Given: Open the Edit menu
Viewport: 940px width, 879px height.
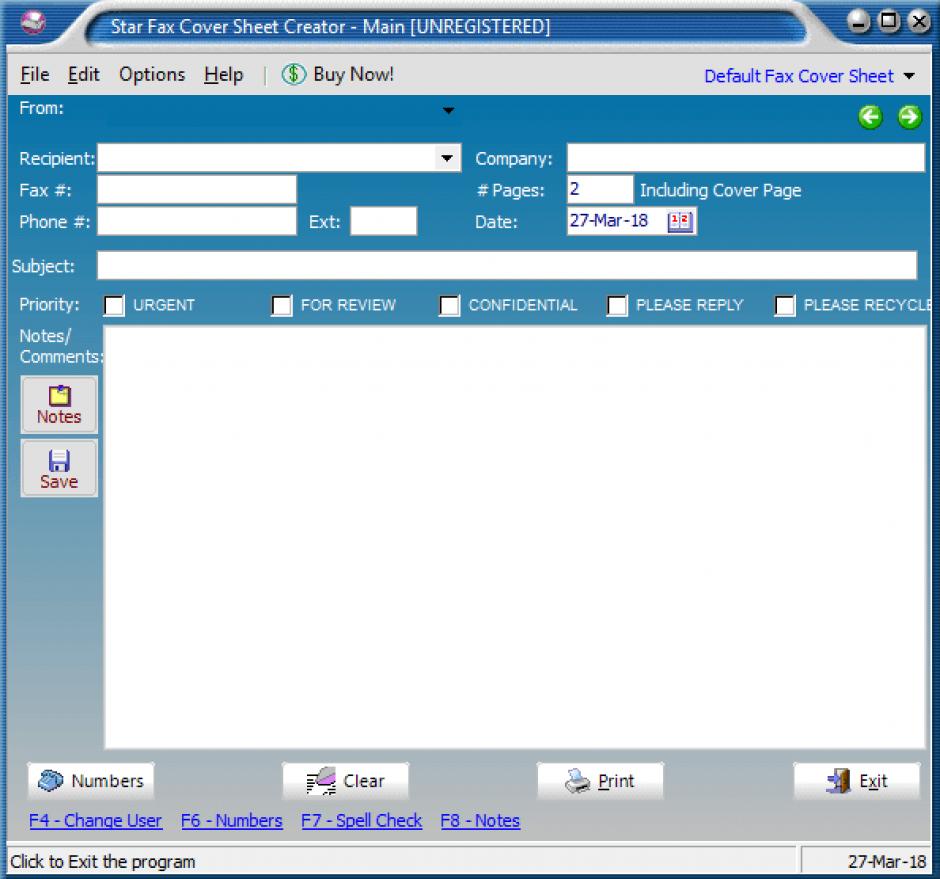Looking at the screenshot, I should point(83,74).
